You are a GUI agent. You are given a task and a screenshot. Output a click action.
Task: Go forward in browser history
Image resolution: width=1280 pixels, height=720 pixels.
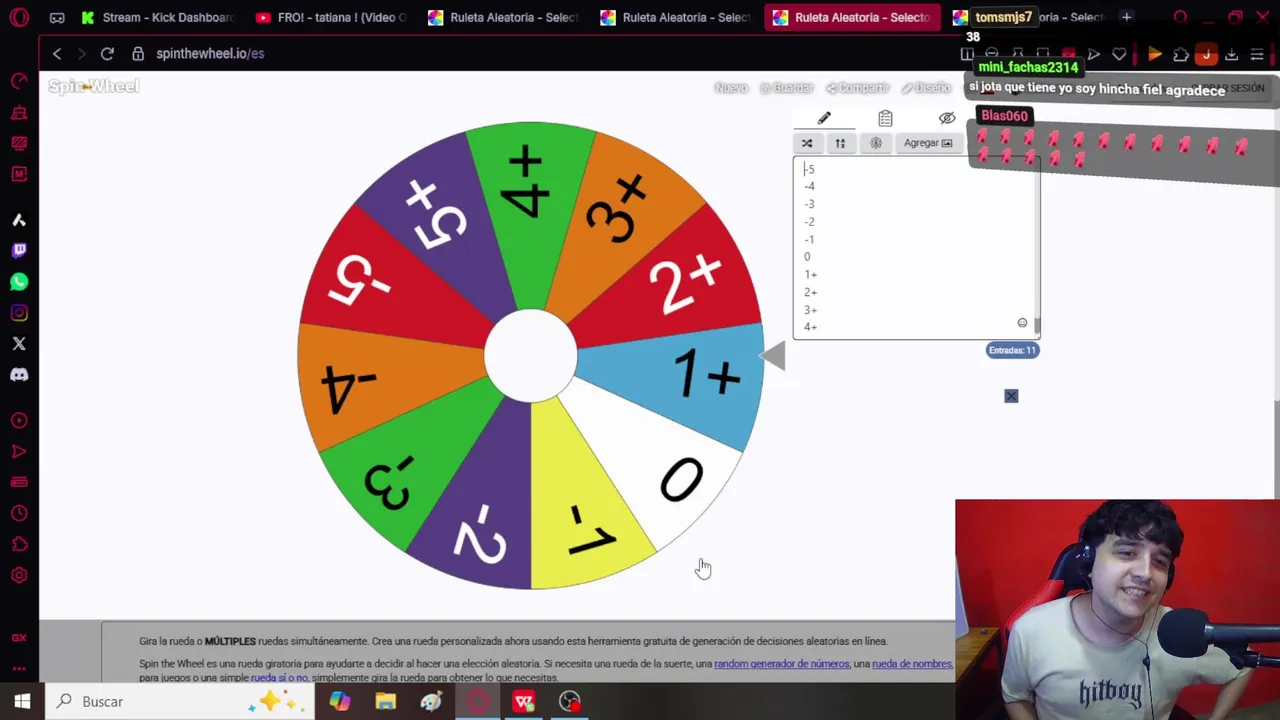tap(82, 54)
